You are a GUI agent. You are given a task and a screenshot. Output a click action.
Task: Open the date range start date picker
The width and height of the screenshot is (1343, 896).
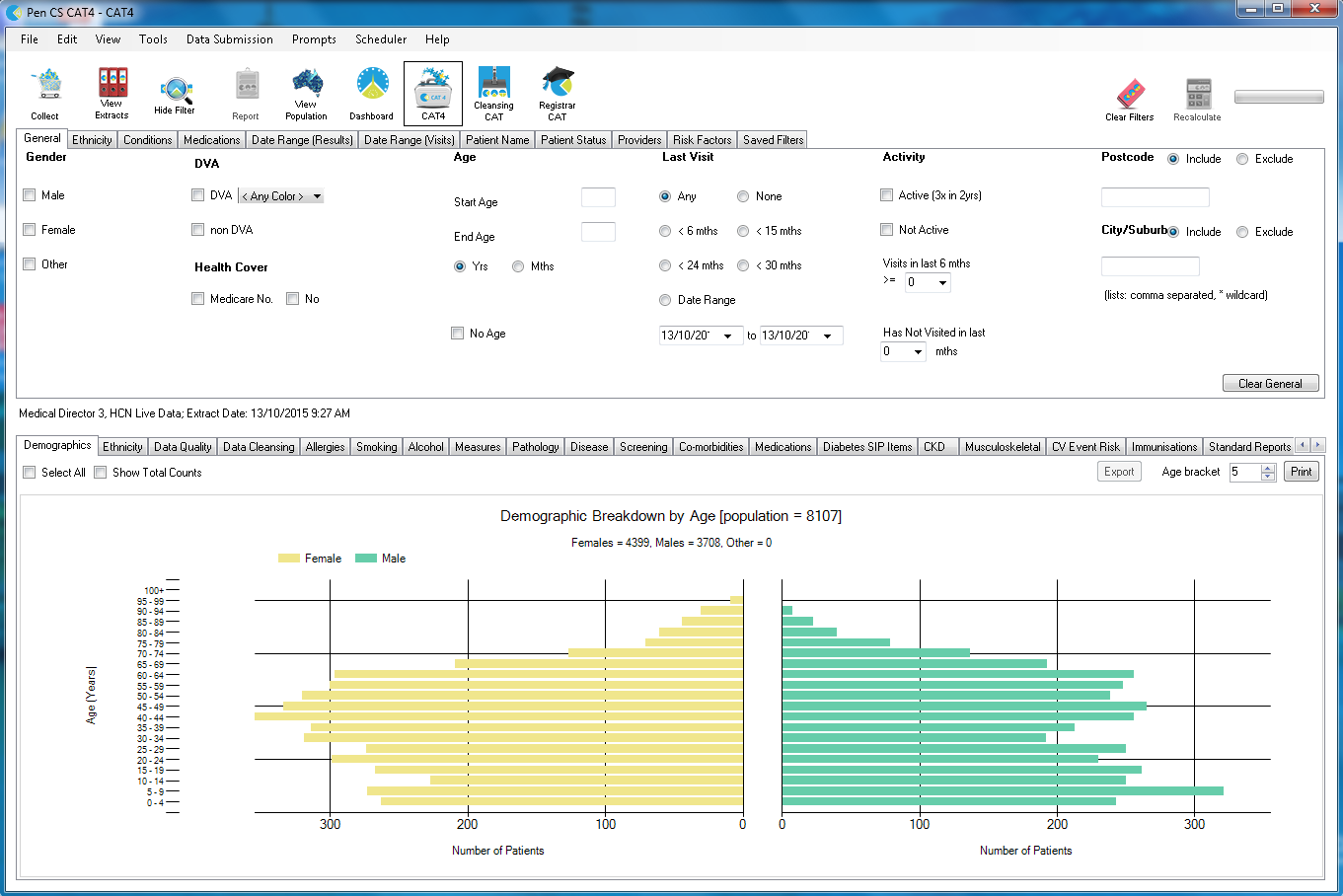728,336
